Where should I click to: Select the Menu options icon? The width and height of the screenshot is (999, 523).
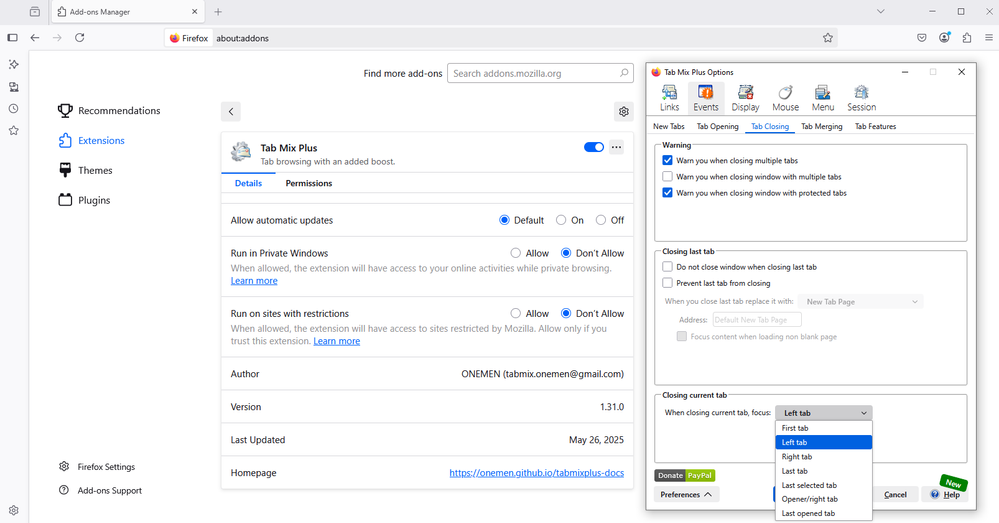(823, 98)
